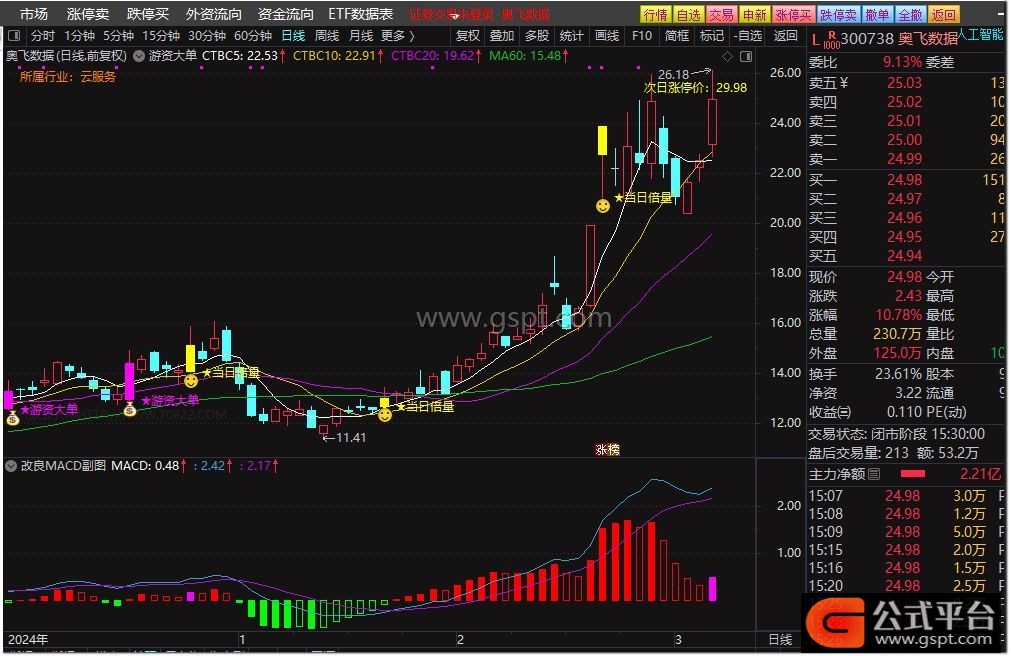Click the 叠加 toolbar item
This screenshot has width=1011, height=656.
(502, 36)
